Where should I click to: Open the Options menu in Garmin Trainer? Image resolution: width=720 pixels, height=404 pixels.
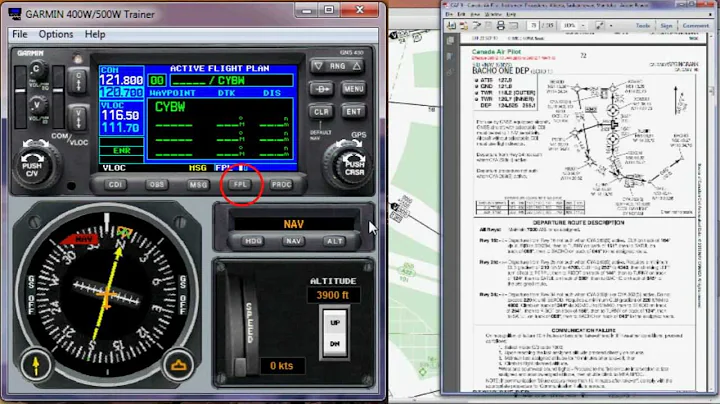pos(56,34)
